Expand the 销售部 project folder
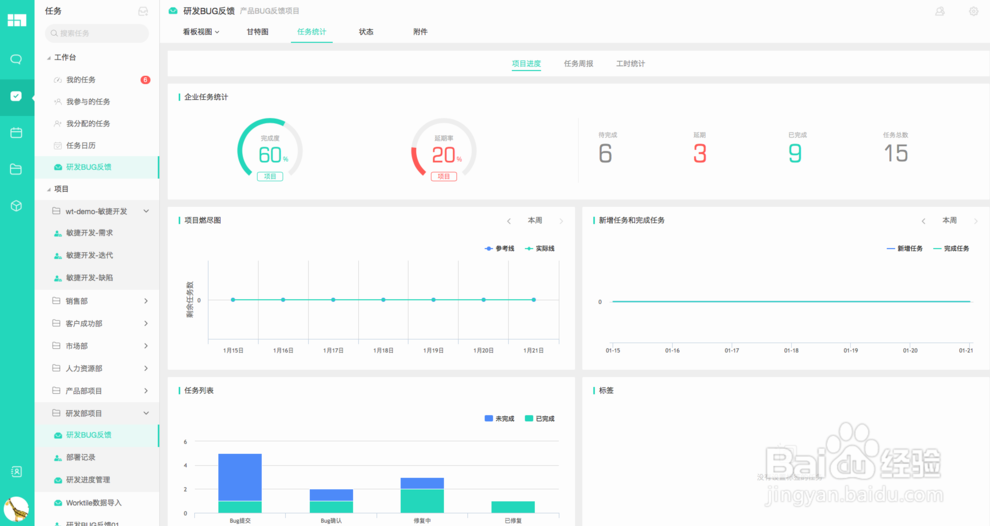Image resolution: width=990 pixels, height=526 pixels. [146, 300]
